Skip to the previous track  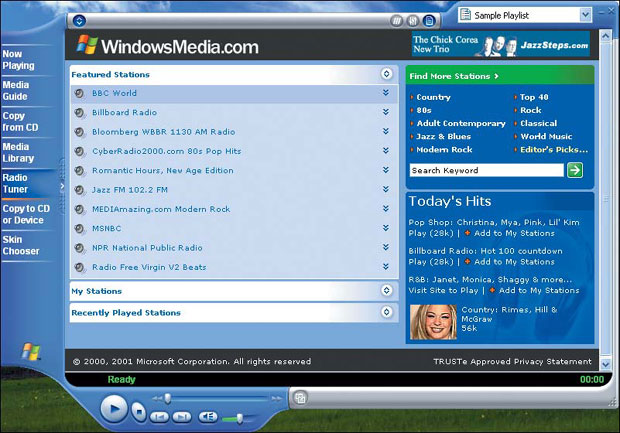tap(159, 417)
